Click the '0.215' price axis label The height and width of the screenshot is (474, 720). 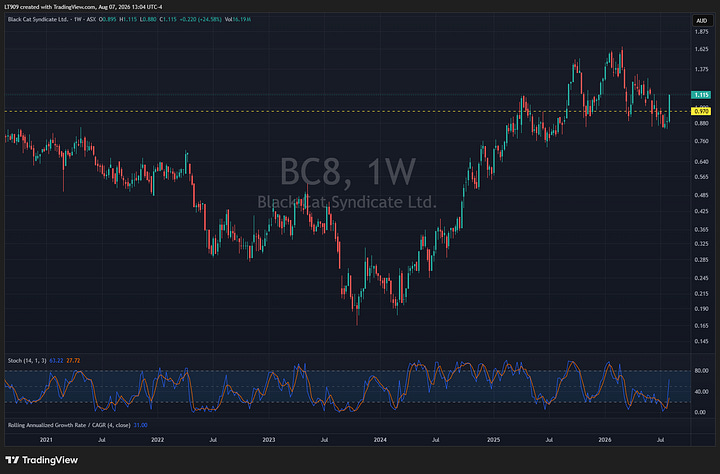701,293
